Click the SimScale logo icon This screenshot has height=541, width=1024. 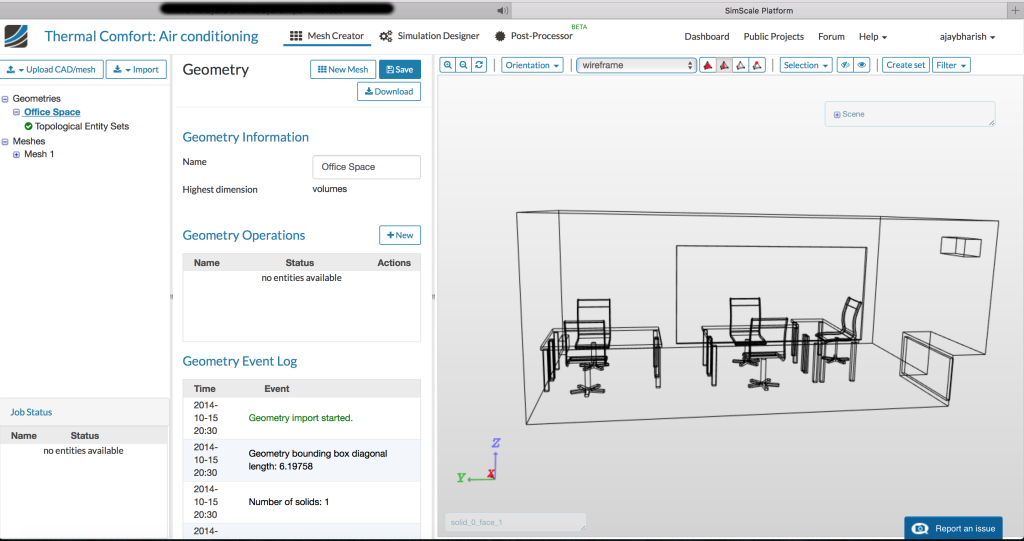pyautogui.click(x=16, y=37)
